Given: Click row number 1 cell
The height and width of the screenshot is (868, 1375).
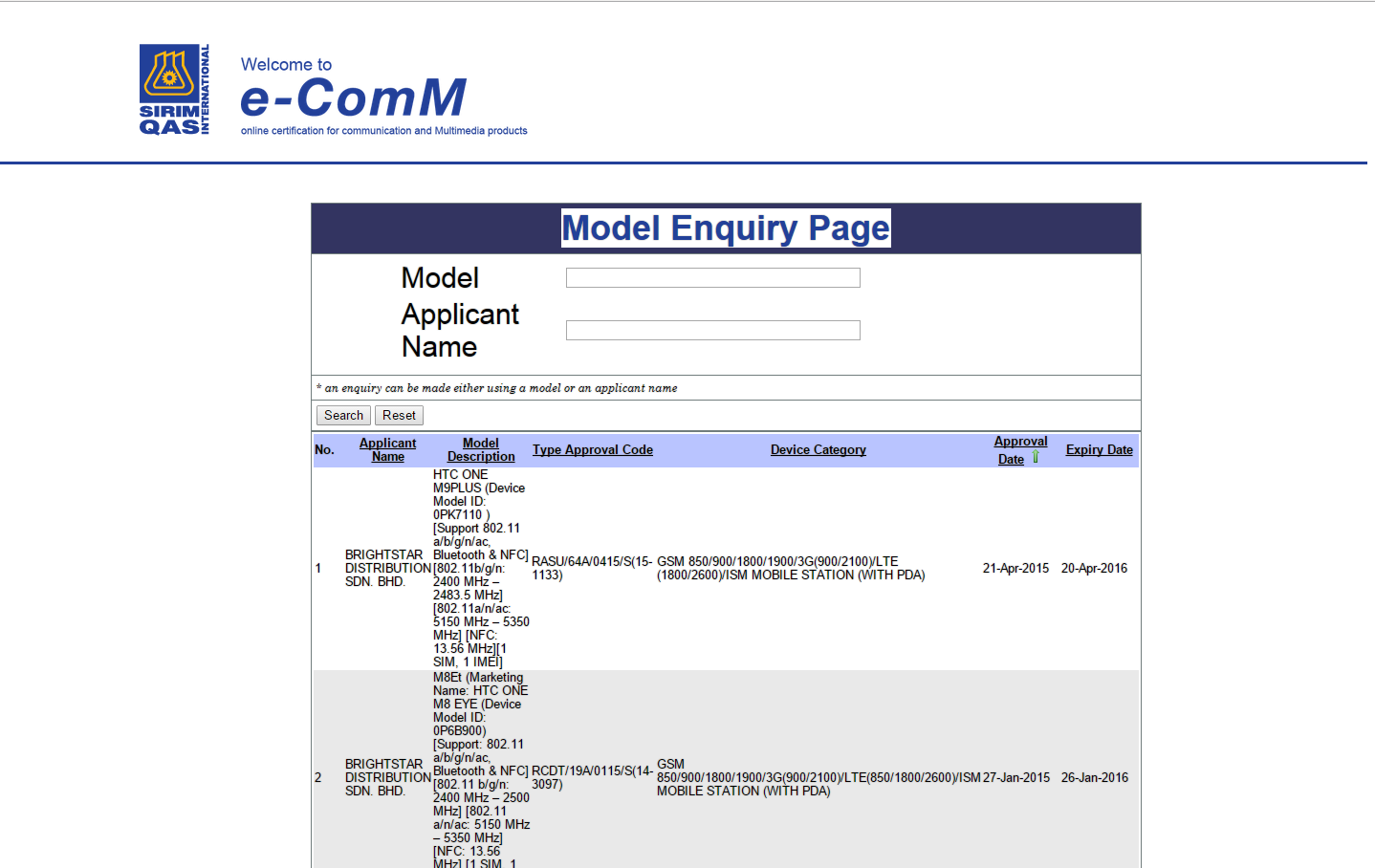Looking at the screenshot, I should pyautogui.click(x=318, y=569).
